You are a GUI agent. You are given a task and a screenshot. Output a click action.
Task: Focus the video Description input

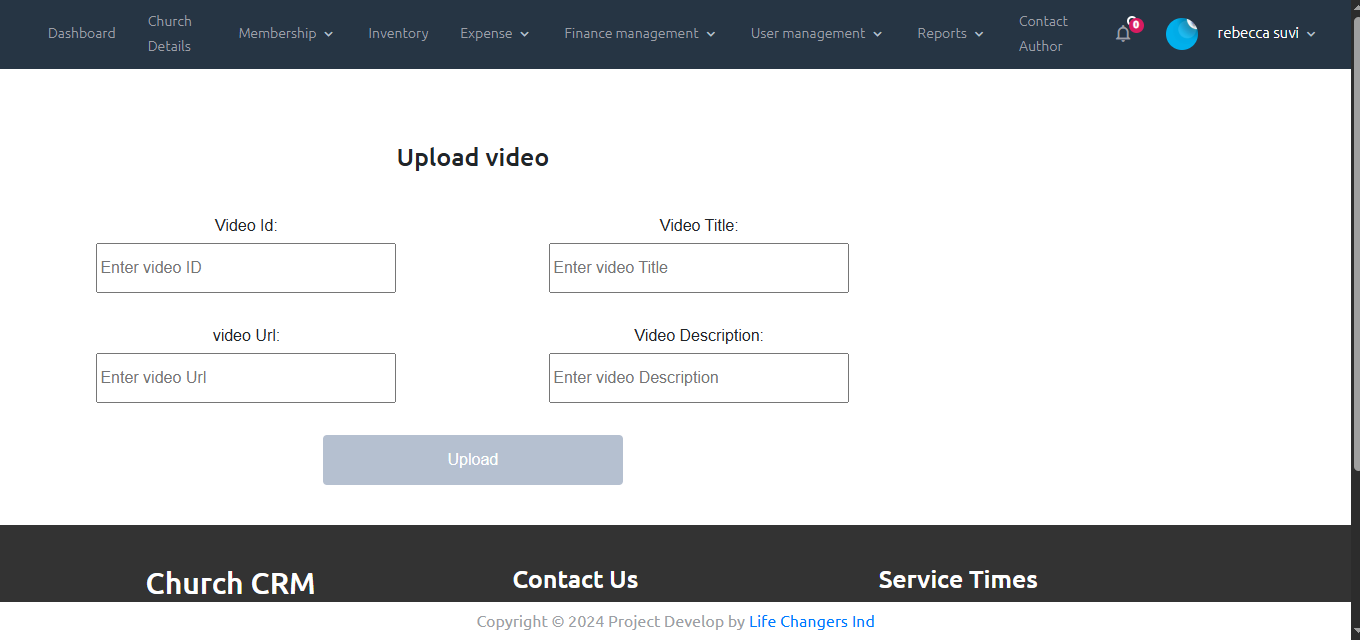[698, 377]
